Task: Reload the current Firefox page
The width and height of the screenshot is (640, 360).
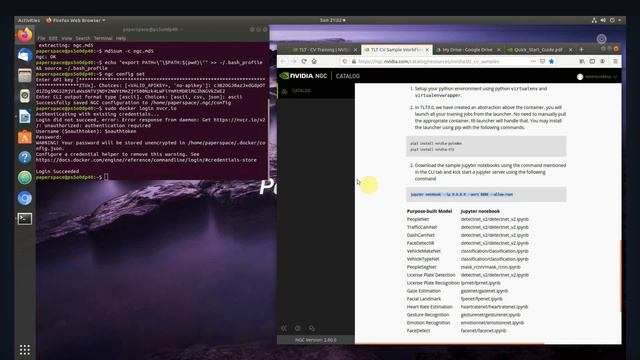Action: pos(304,61)
